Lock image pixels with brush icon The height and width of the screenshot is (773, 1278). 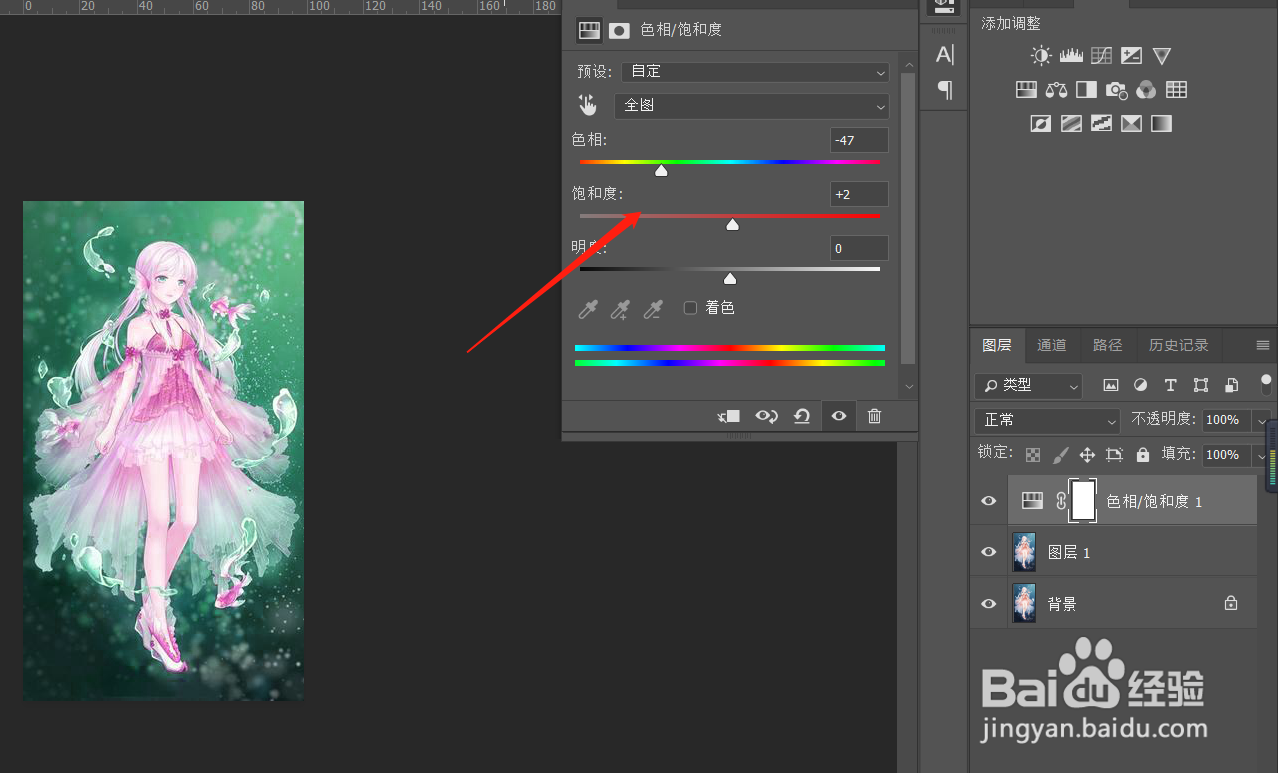[x=1061, y=454]
